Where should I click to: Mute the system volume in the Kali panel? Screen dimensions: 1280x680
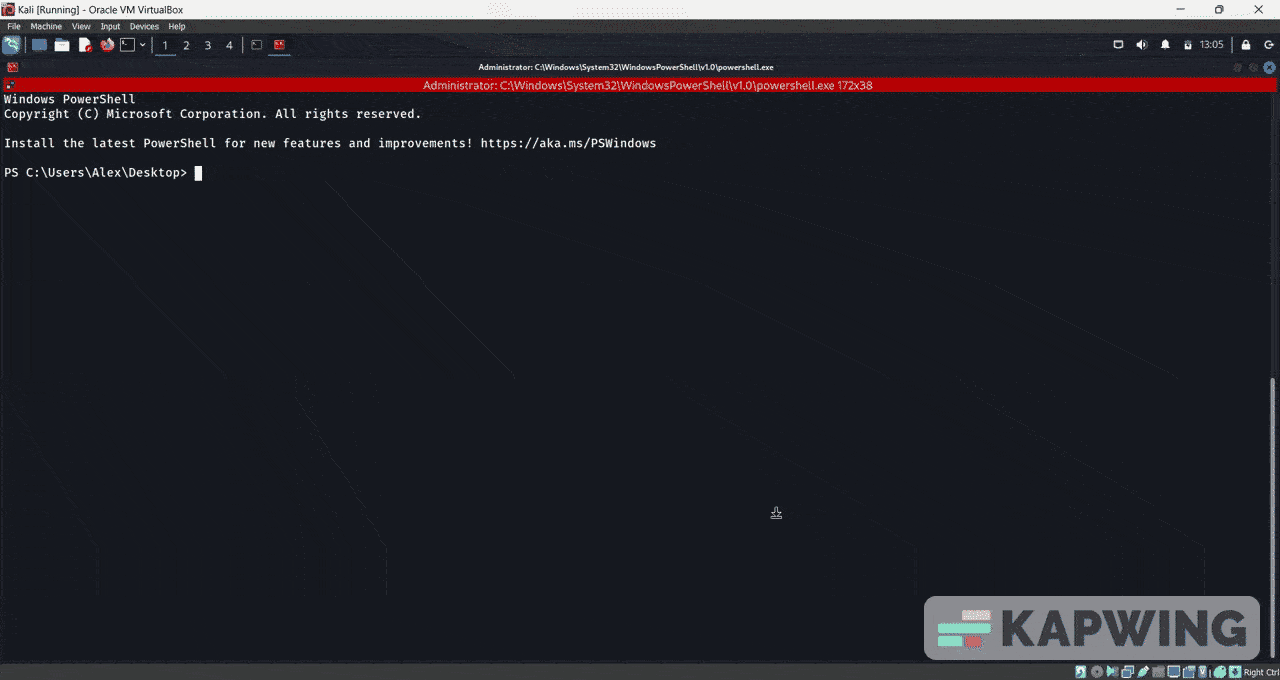[1141, 44]
